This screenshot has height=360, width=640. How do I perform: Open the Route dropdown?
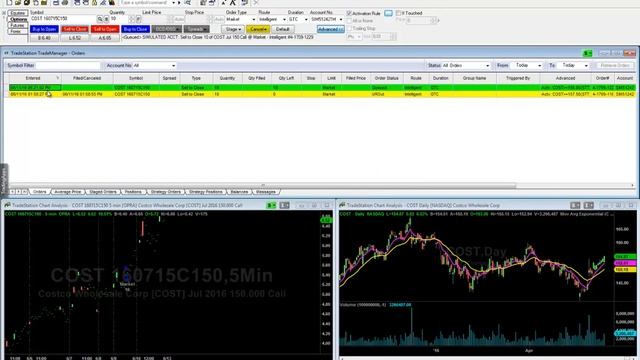(284, 19)
